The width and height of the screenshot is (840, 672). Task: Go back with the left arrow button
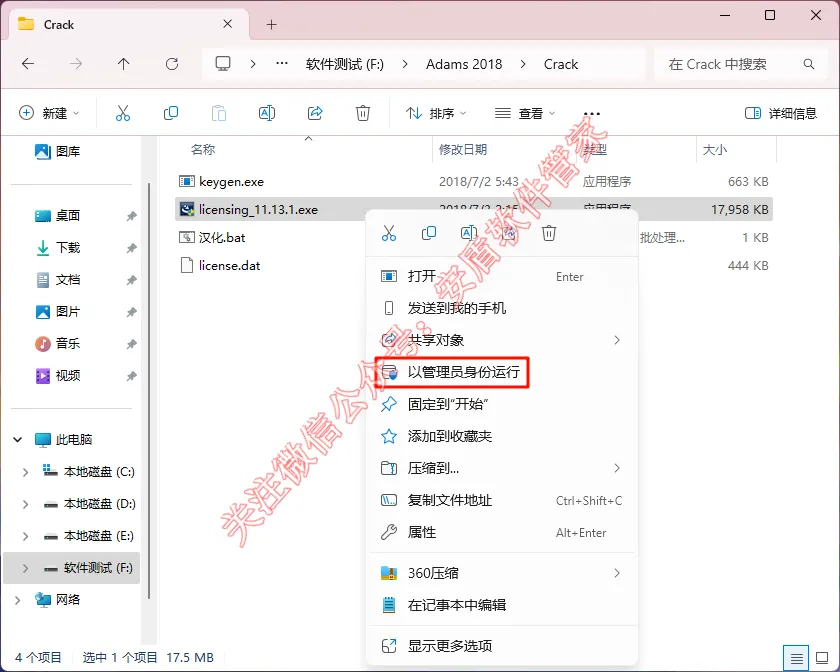[28, 64]
